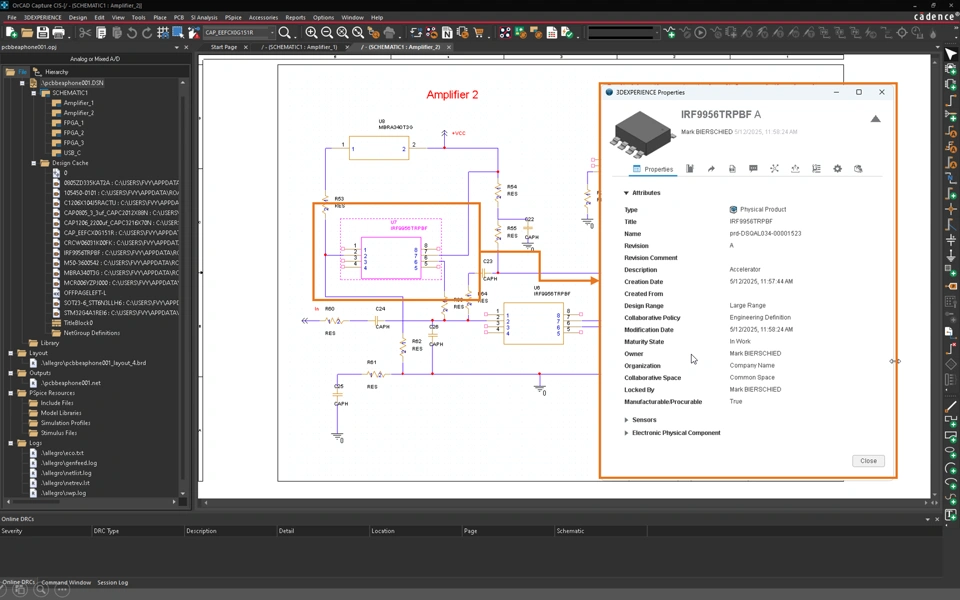960x600 pixels.
Task: Select the pointer tool in right toolbar
Action: click(x=951, y=54)
